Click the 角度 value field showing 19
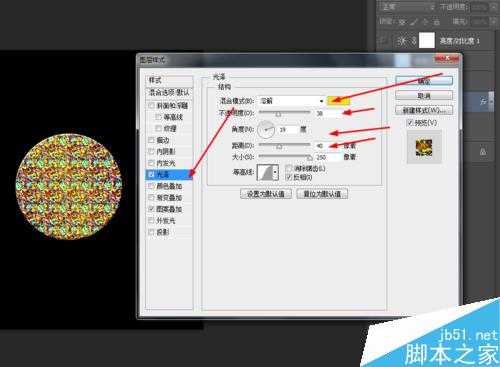 (287, 130)
